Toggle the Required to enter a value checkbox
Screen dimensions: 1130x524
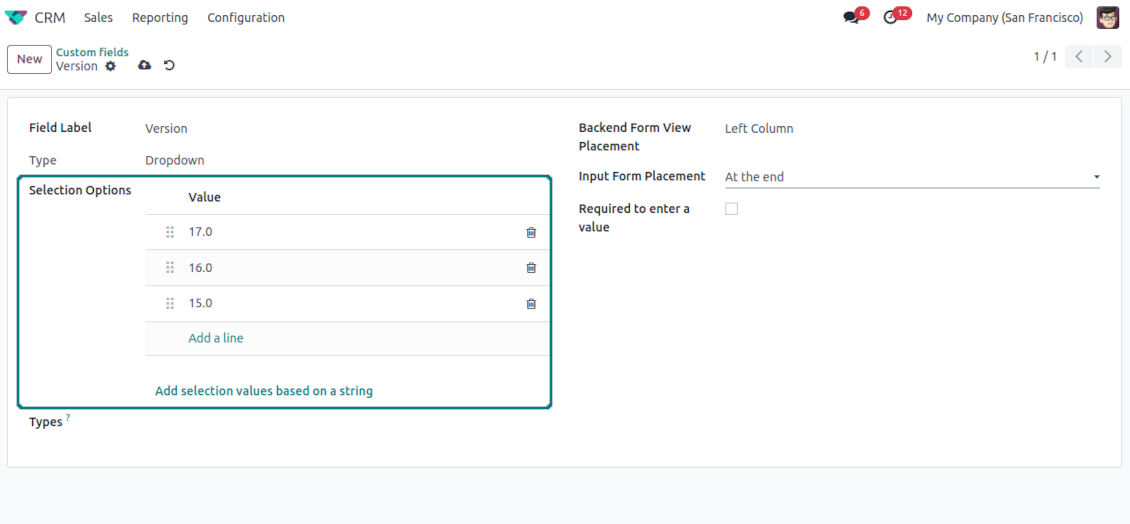tap(731, 209)
